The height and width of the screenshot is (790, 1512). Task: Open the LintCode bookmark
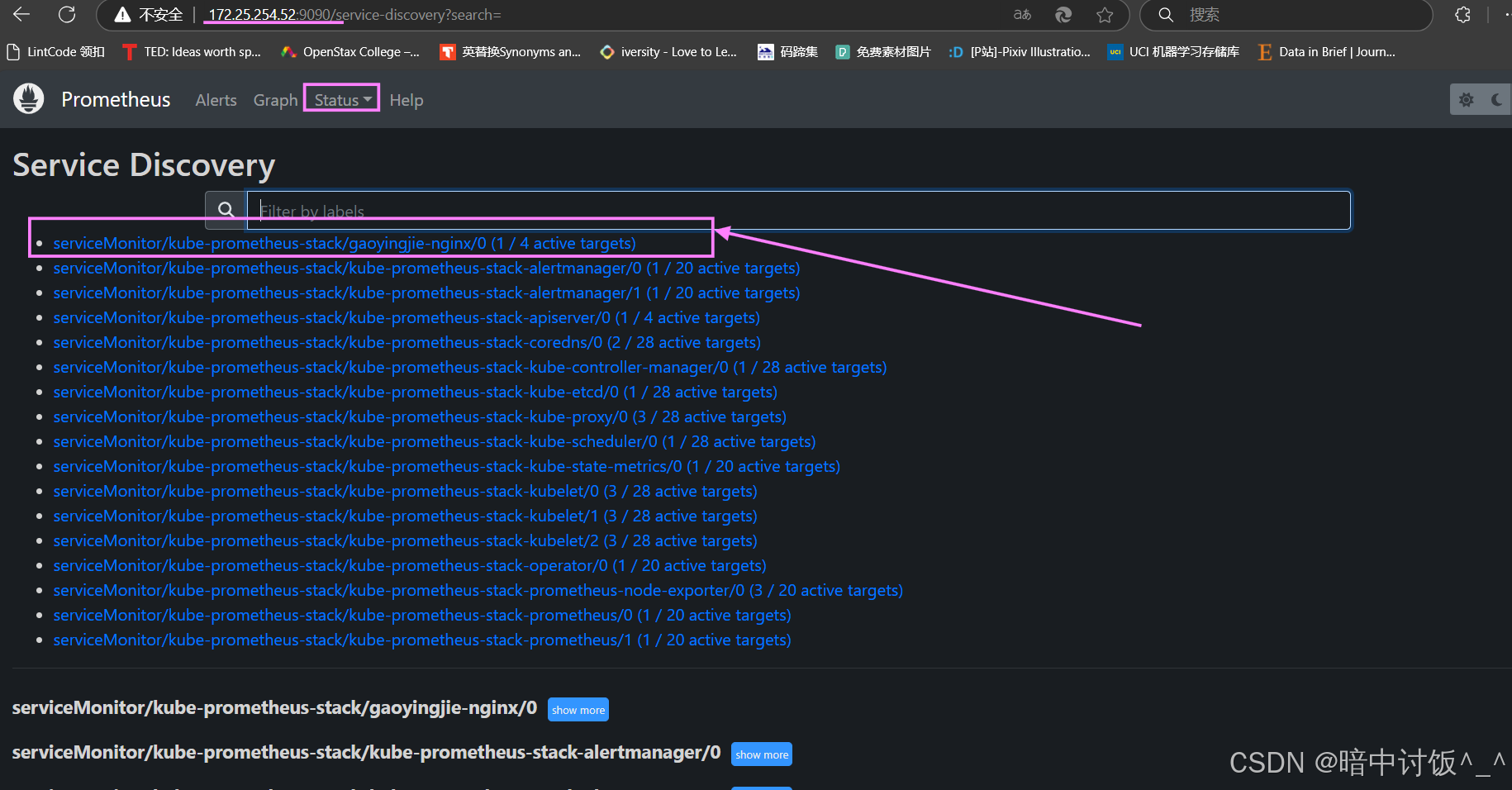point(56,52)
